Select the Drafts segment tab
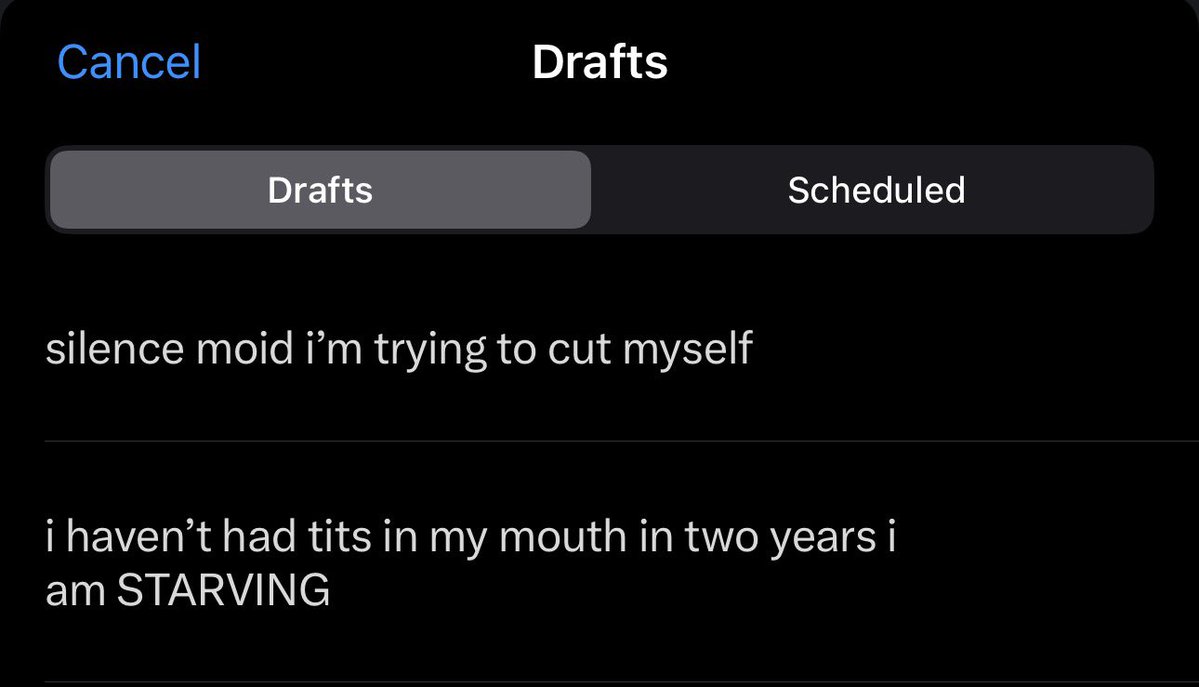1199x687 pixels. click(x=320, y=190)
